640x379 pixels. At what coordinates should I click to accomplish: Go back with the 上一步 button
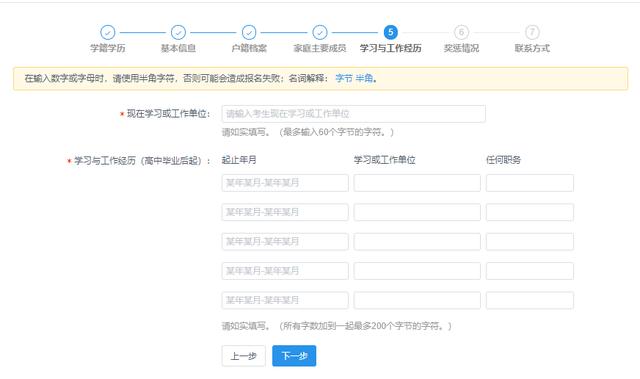pos(244,356)
